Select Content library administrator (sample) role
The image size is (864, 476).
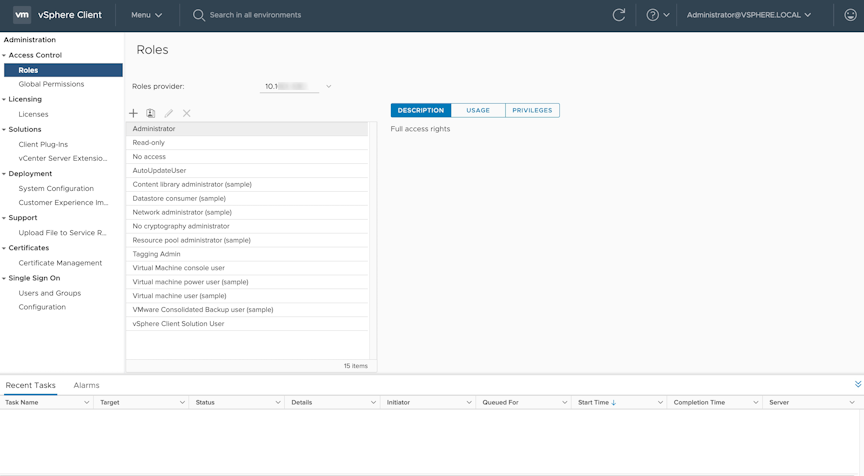tap(247, 185)
